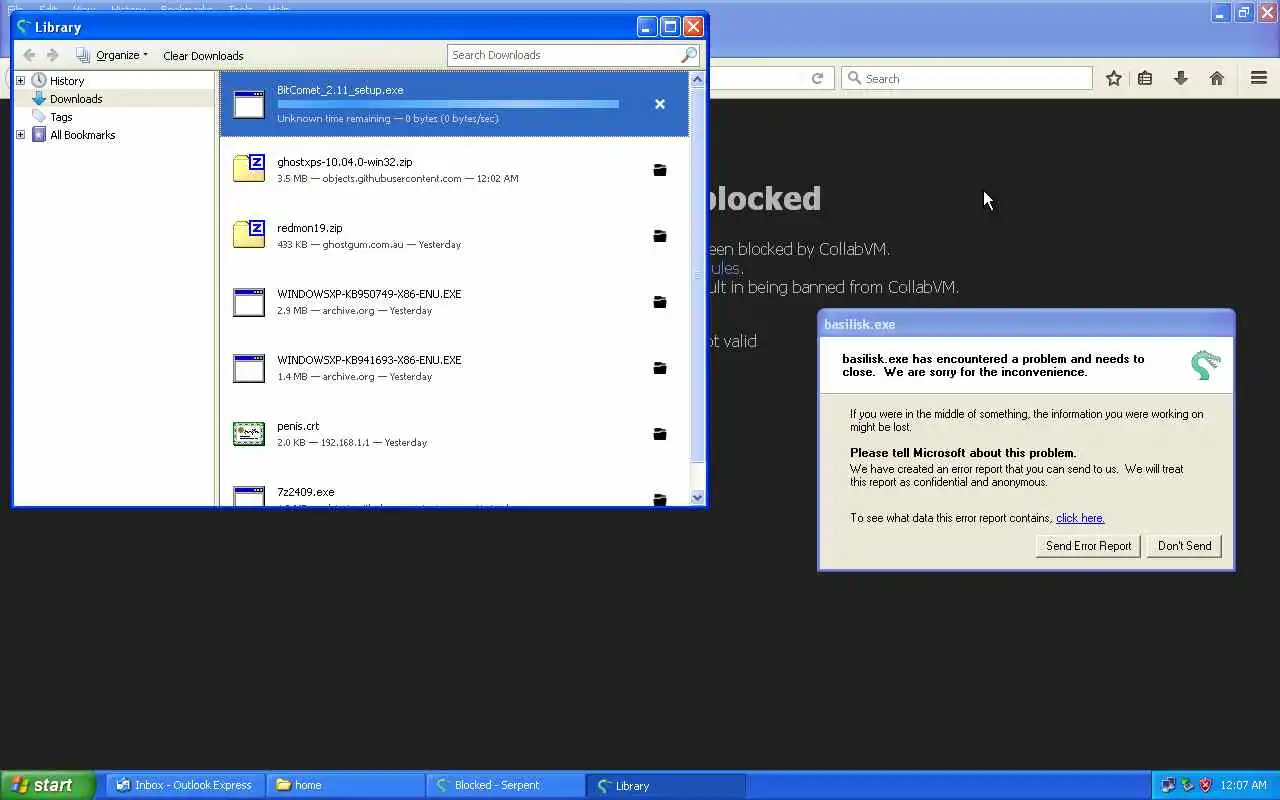Expand the History tree node
The width and height of the screenshot is (1280, 800).
[x=20, y=81]
